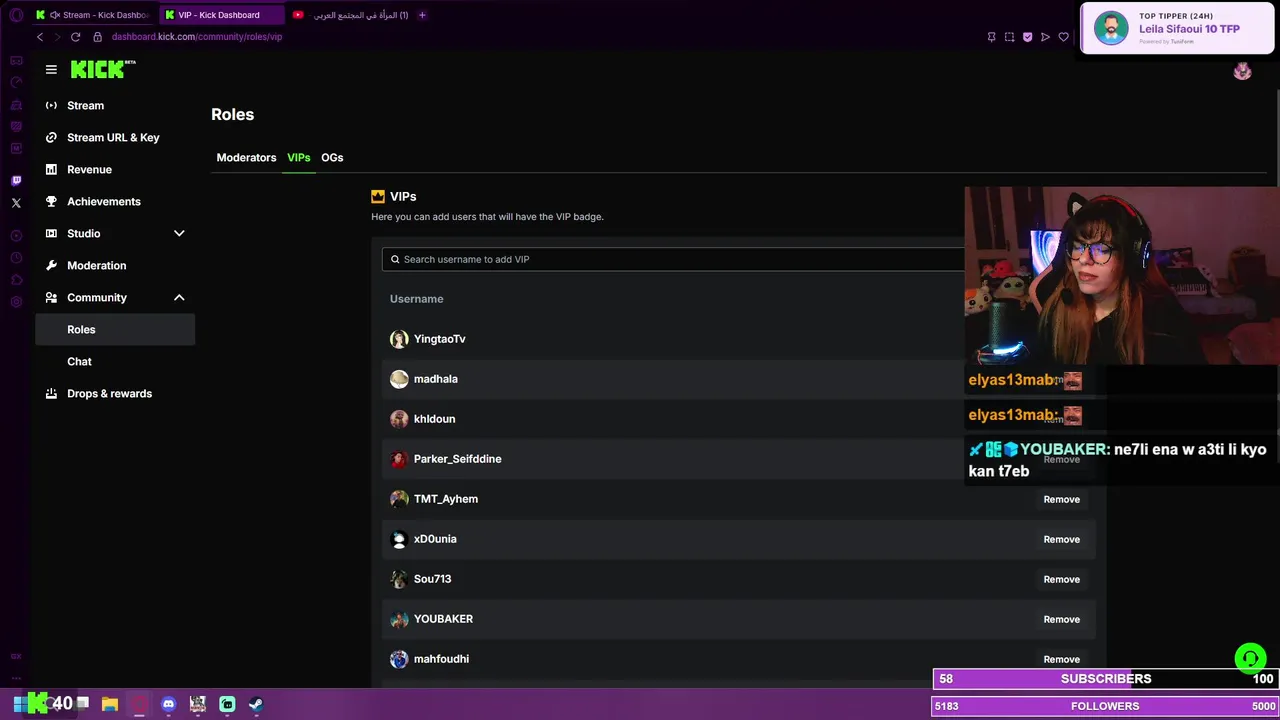The width and height of the screenshot is (1280, 720).
Task: Click the dashboard.kick.com address bar
Action: [x=197, y=37]
